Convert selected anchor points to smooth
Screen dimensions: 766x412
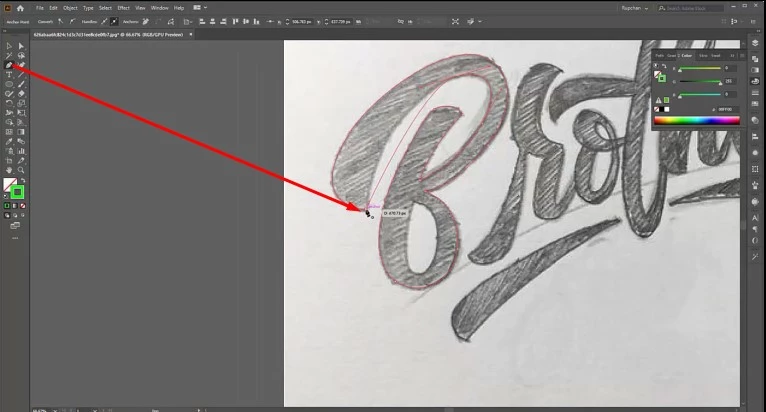pos(72,22)
